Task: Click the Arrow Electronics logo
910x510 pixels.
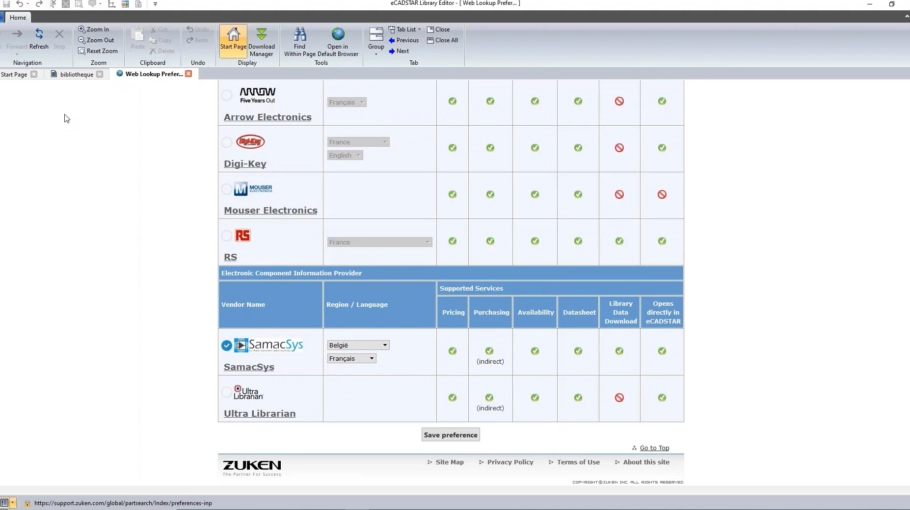Action: click(258, 95)
